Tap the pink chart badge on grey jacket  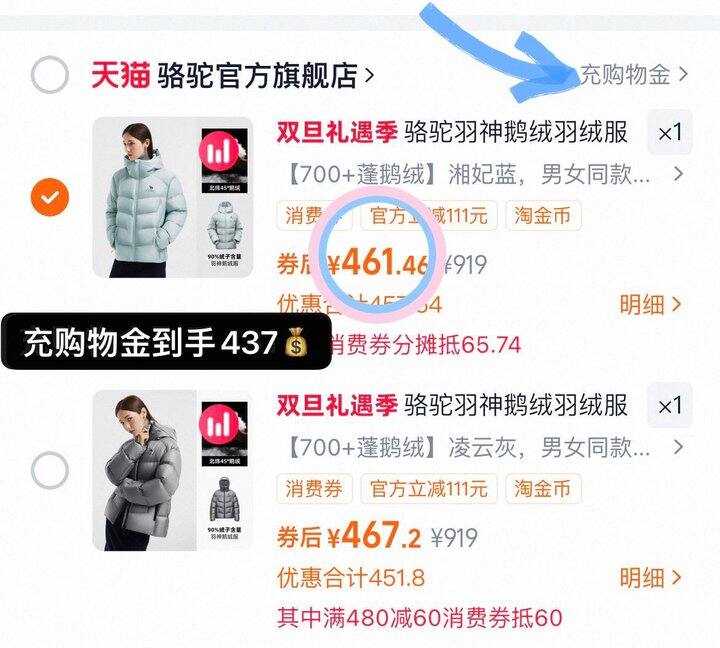coord(219,424)
